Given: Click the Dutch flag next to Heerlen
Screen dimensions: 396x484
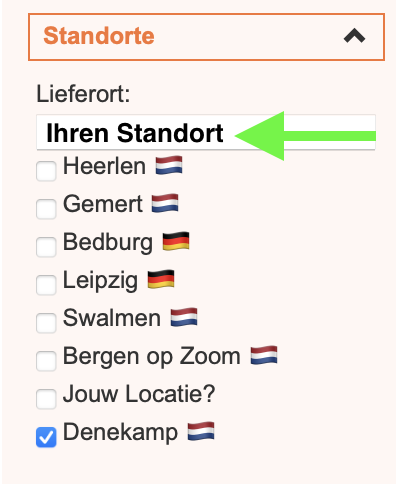Looking at the screenshot, I should pyautogui.click(x=169, y=165).
